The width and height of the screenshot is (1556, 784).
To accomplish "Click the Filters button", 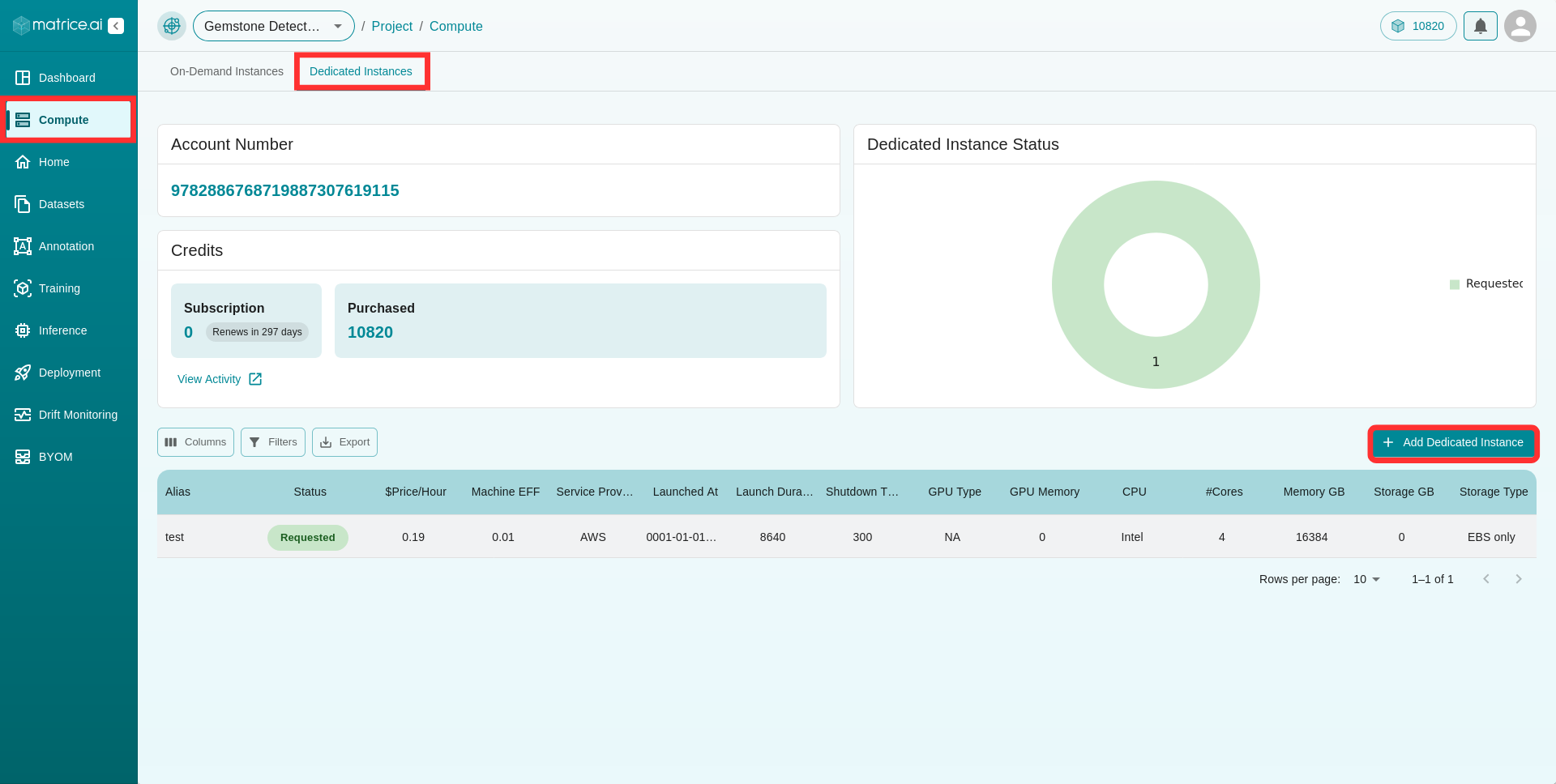I will tap(273, 442).
